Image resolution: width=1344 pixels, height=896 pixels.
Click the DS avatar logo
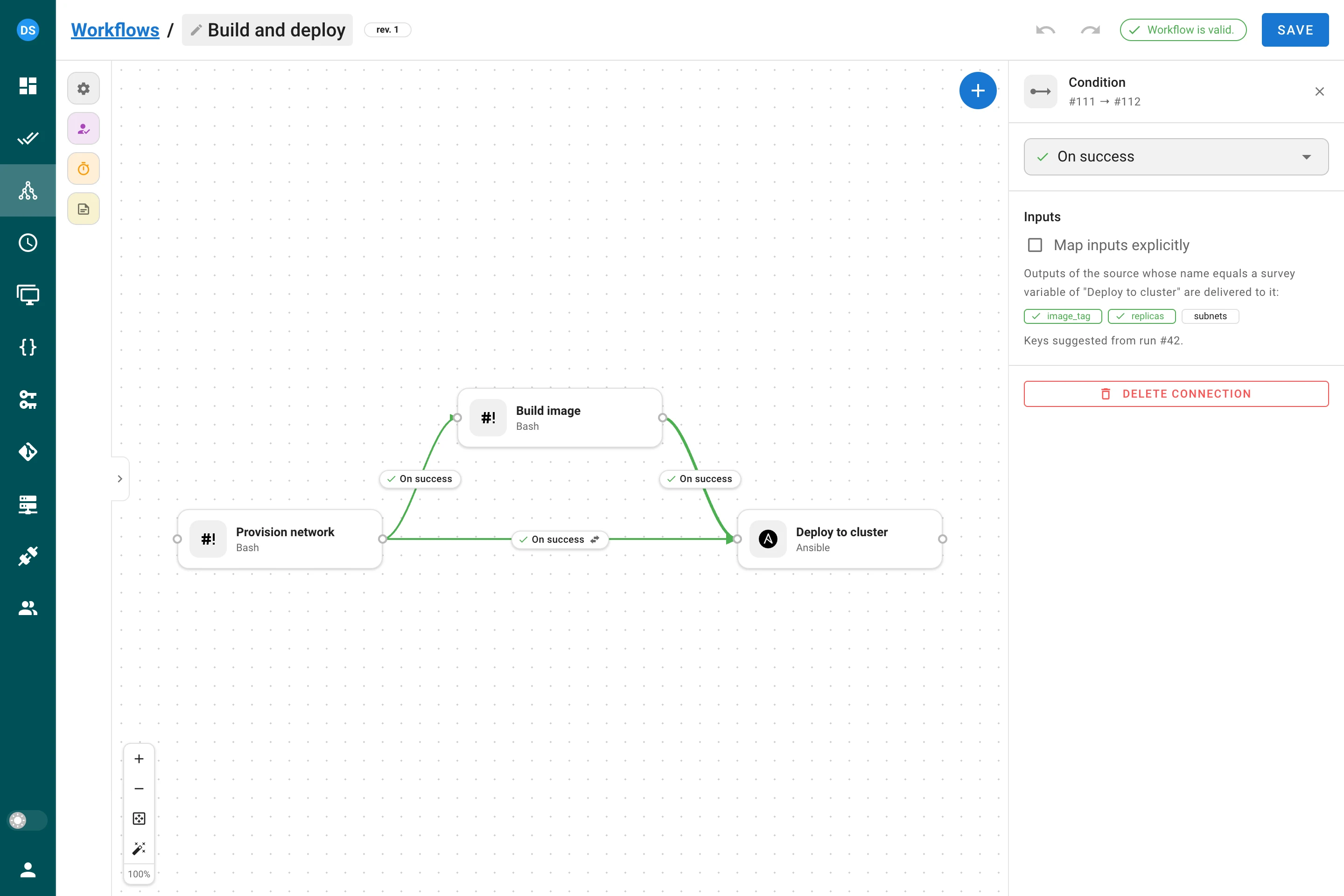point(28,30)
